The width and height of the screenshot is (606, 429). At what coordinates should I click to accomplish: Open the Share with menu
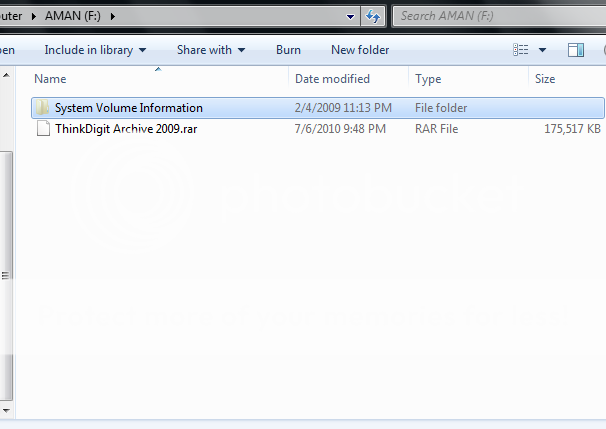tap(211, 50)
